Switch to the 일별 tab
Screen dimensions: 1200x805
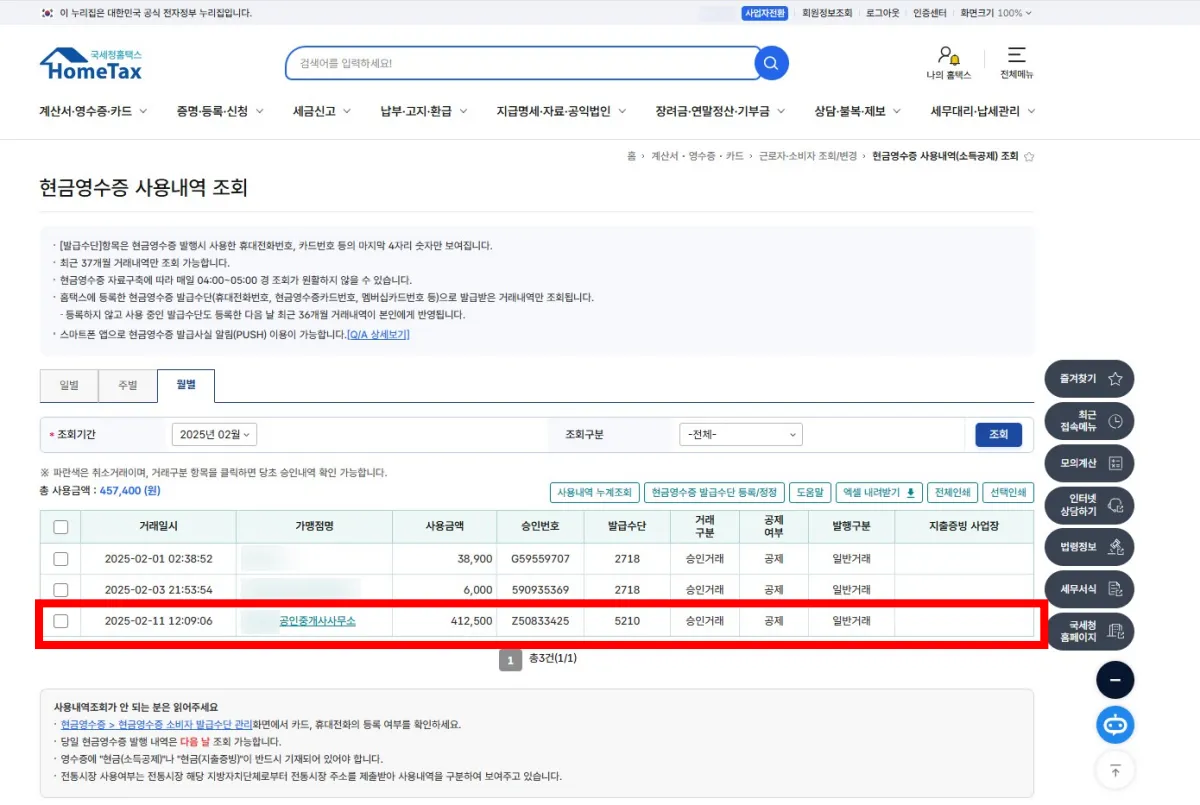pos(68,385)
